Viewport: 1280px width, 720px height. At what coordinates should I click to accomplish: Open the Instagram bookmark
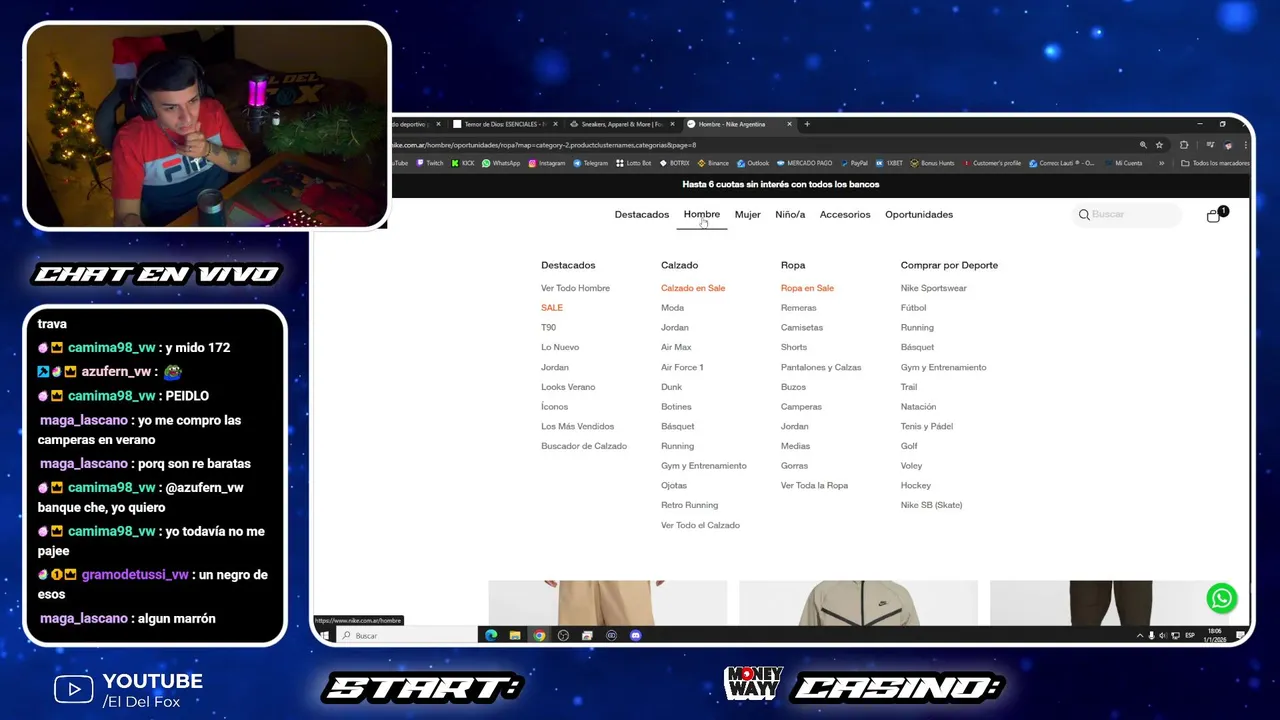click(x=547, y=163)
